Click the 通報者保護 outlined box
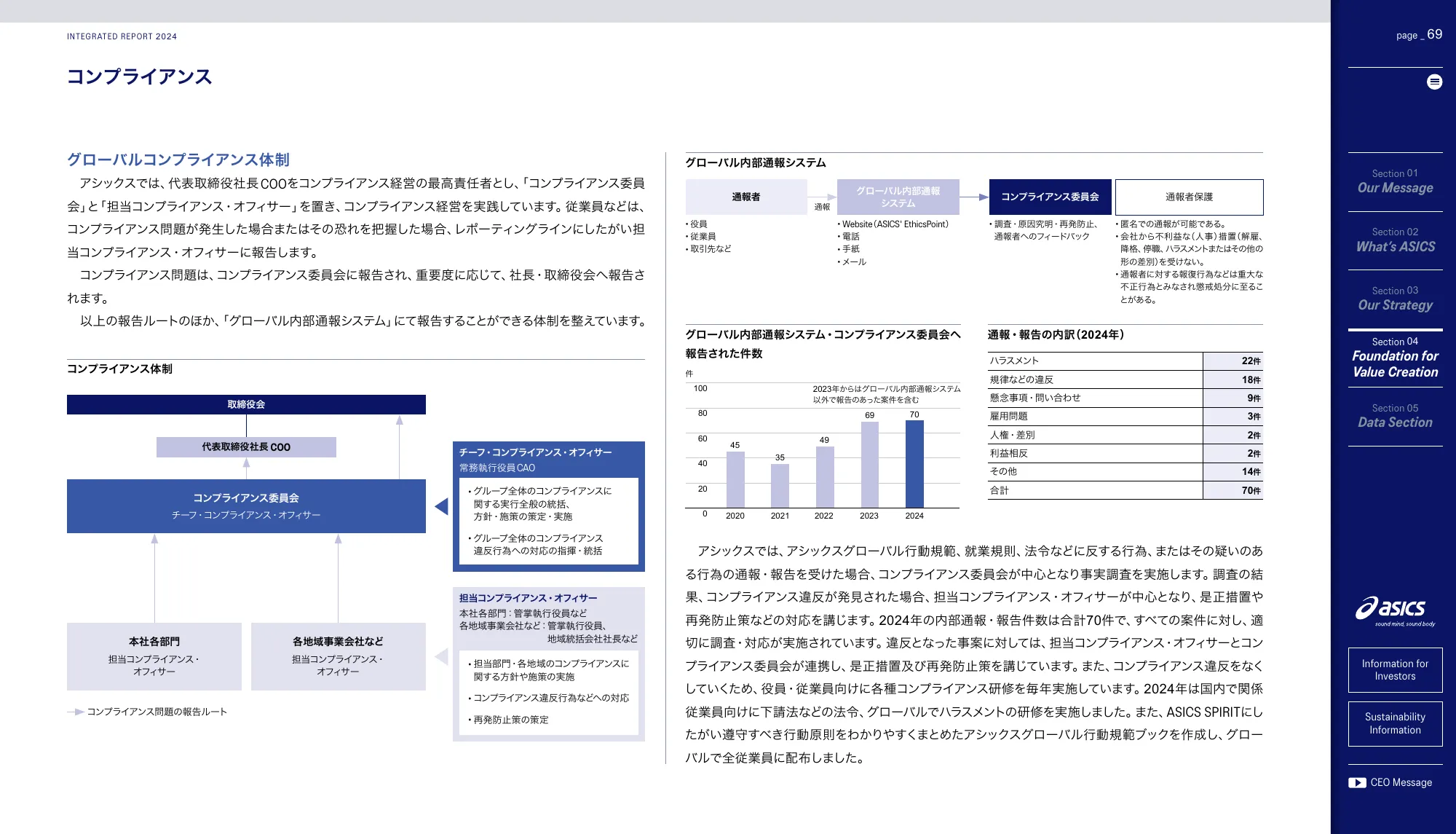Viewport: 1456px width, 834px height. [x=1189, y=197]
